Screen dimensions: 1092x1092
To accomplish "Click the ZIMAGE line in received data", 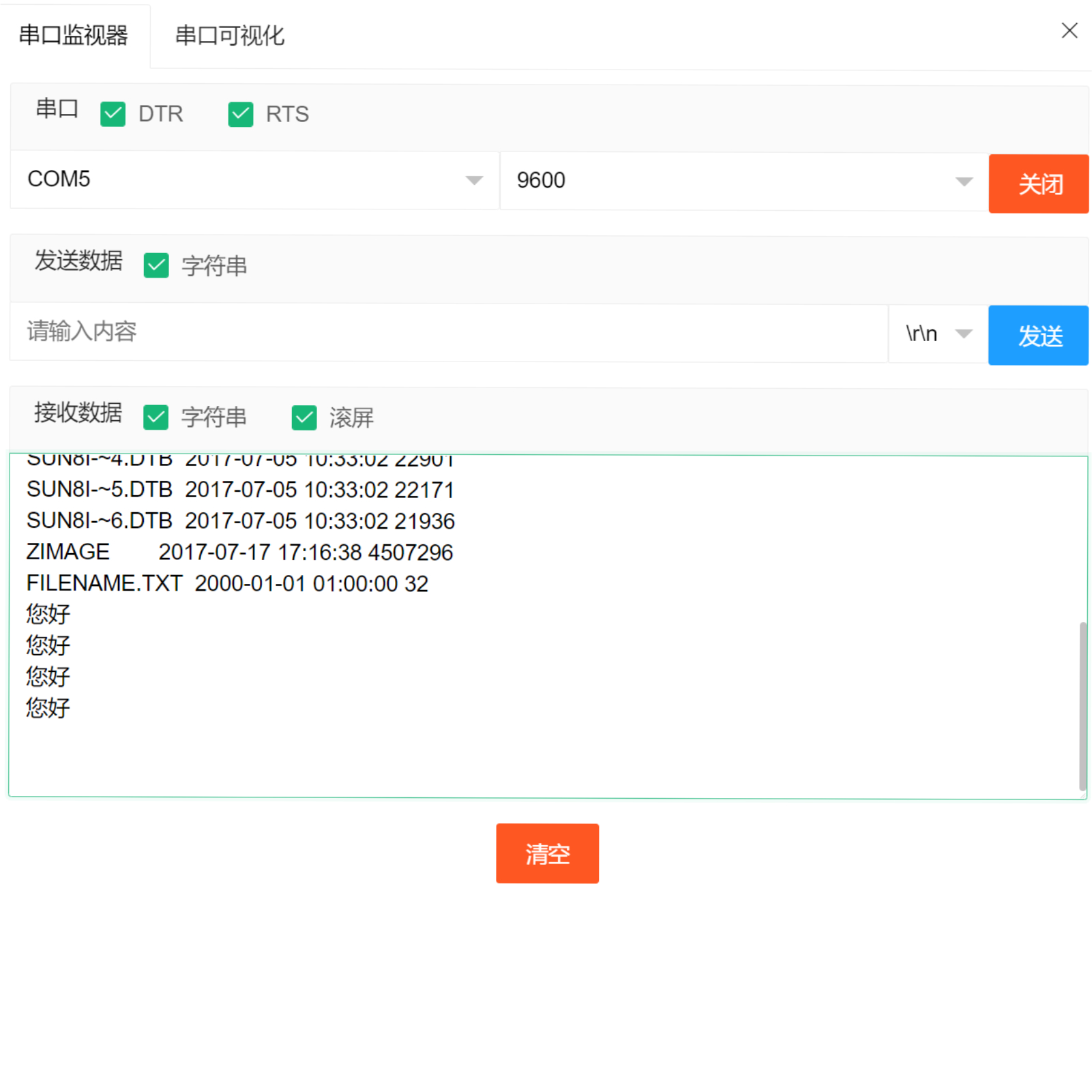I will tap(239, 552).
